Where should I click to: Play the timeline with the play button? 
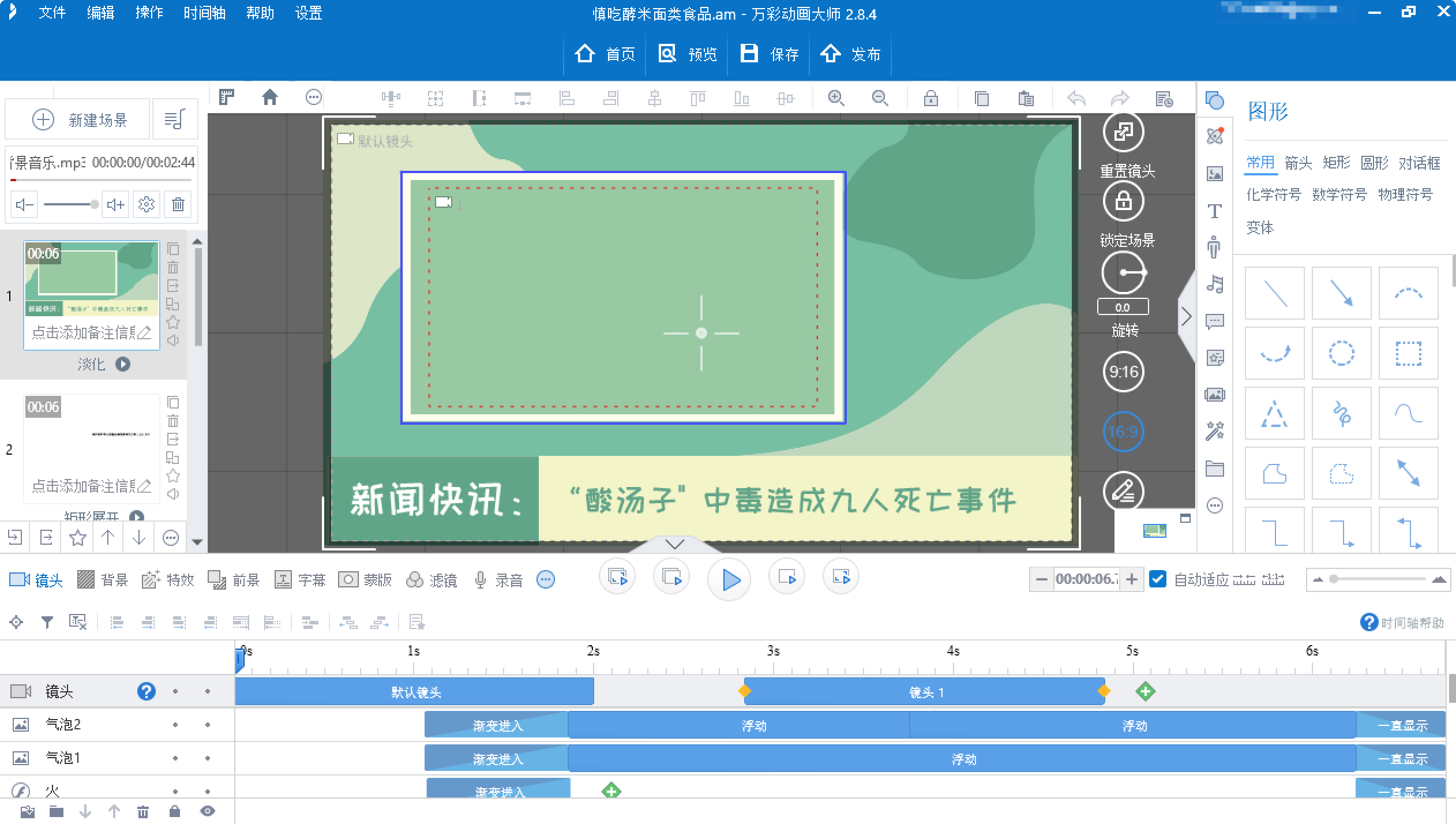coord(729,579)
